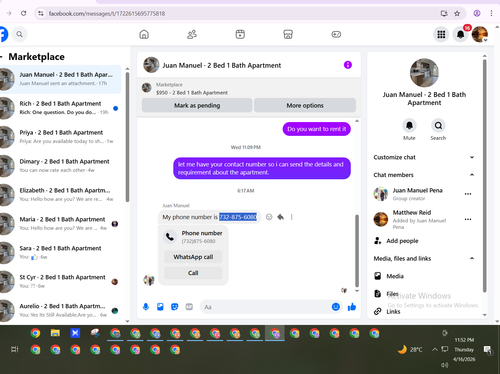The image size is (500, 374).
Task: Open member options for Juan Manuel Pena
Action: (468, 194)
